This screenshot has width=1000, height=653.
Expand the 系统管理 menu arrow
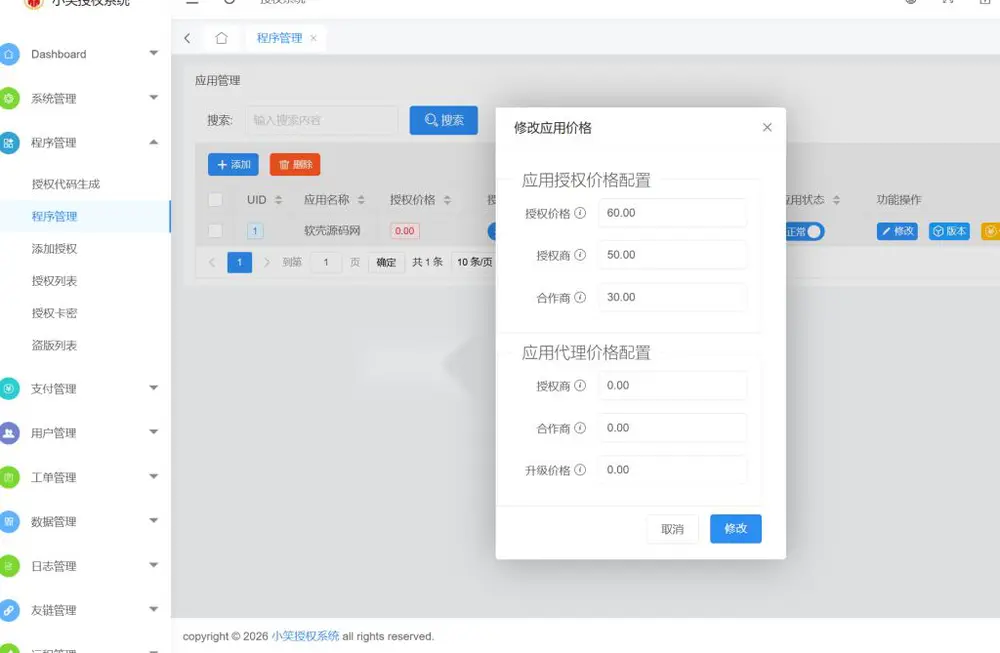(154, 98)
